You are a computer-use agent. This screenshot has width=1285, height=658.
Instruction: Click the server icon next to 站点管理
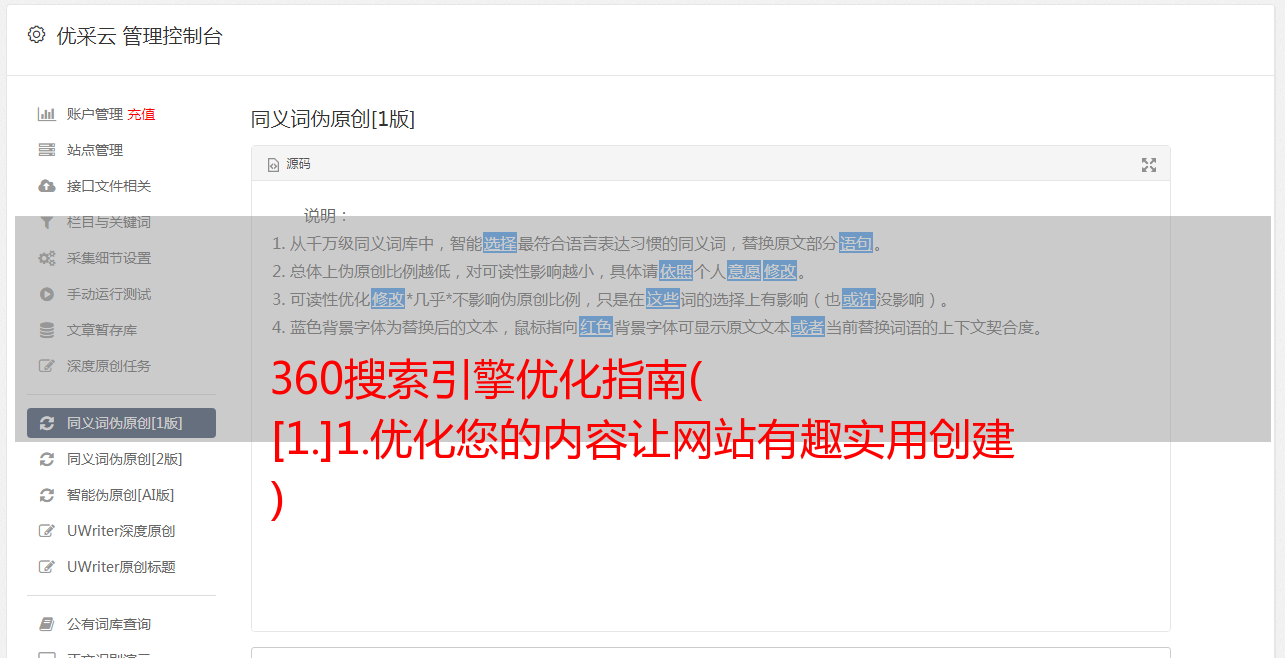tap(46, 150)
